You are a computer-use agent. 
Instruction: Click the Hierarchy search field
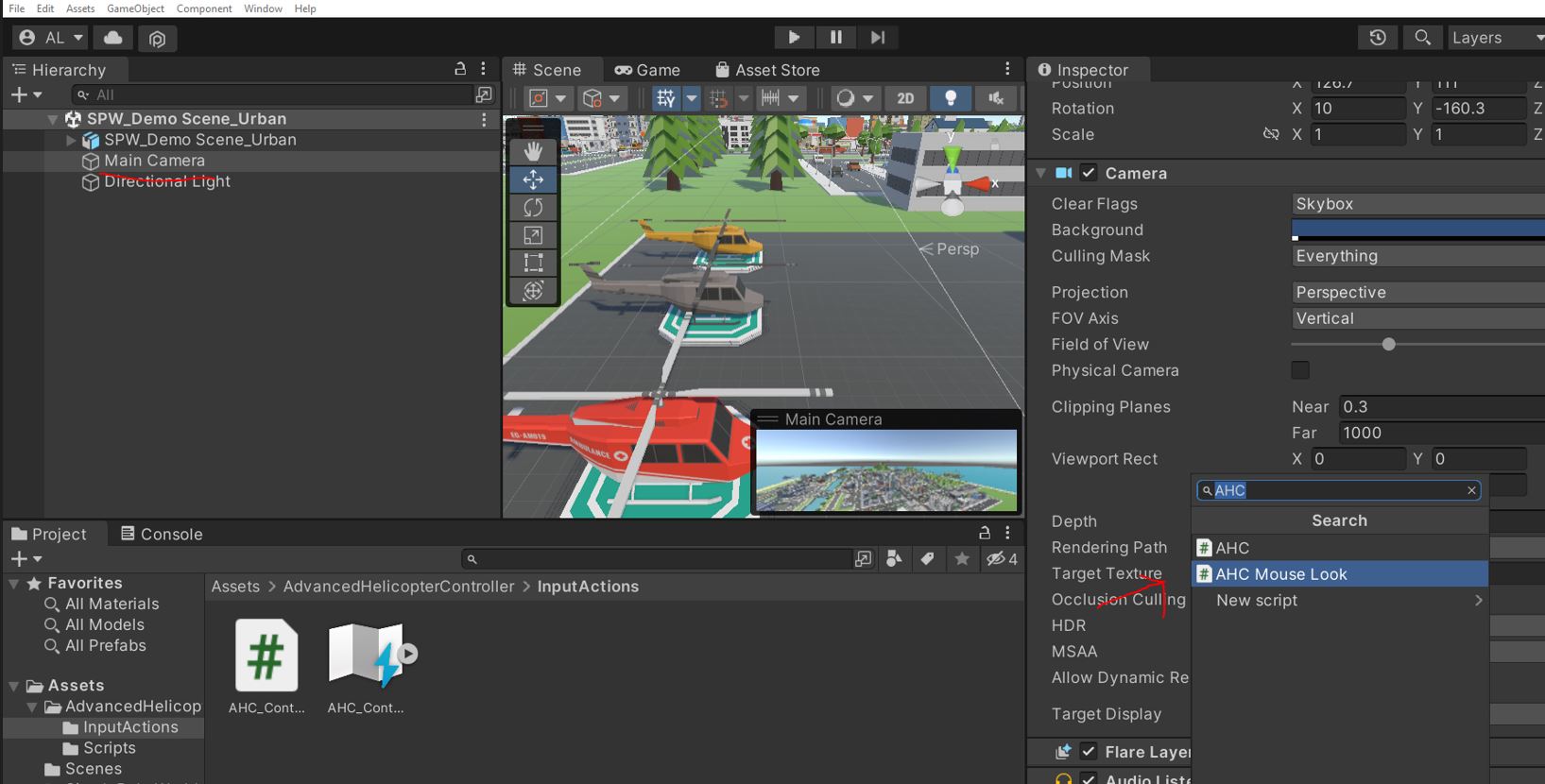[x=272, y=94]
